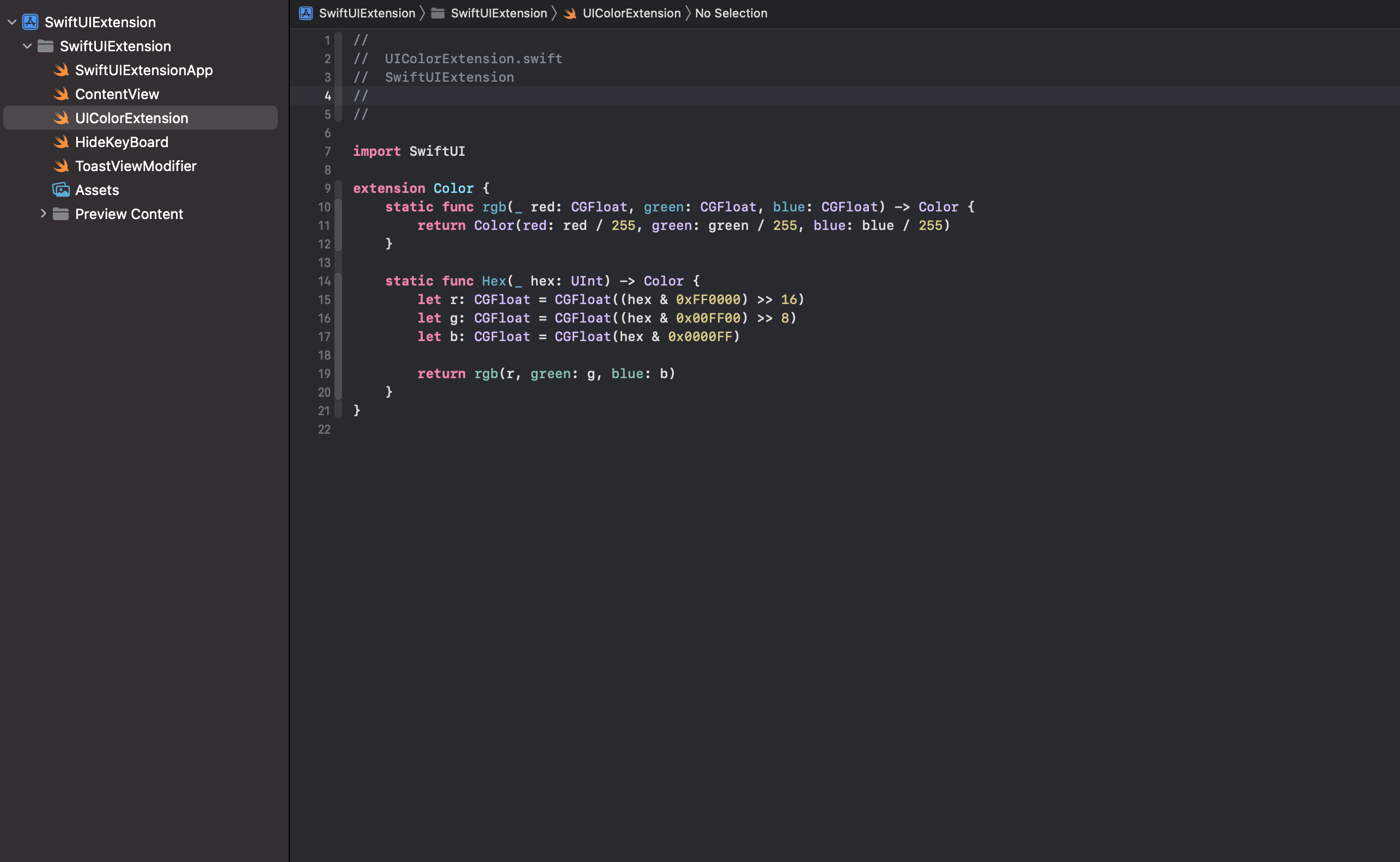The width and height of the screenshot is (1400, 862).
Task: Click the SwiftUIExtensionApp swift file icon
Action: pos(61,70)
